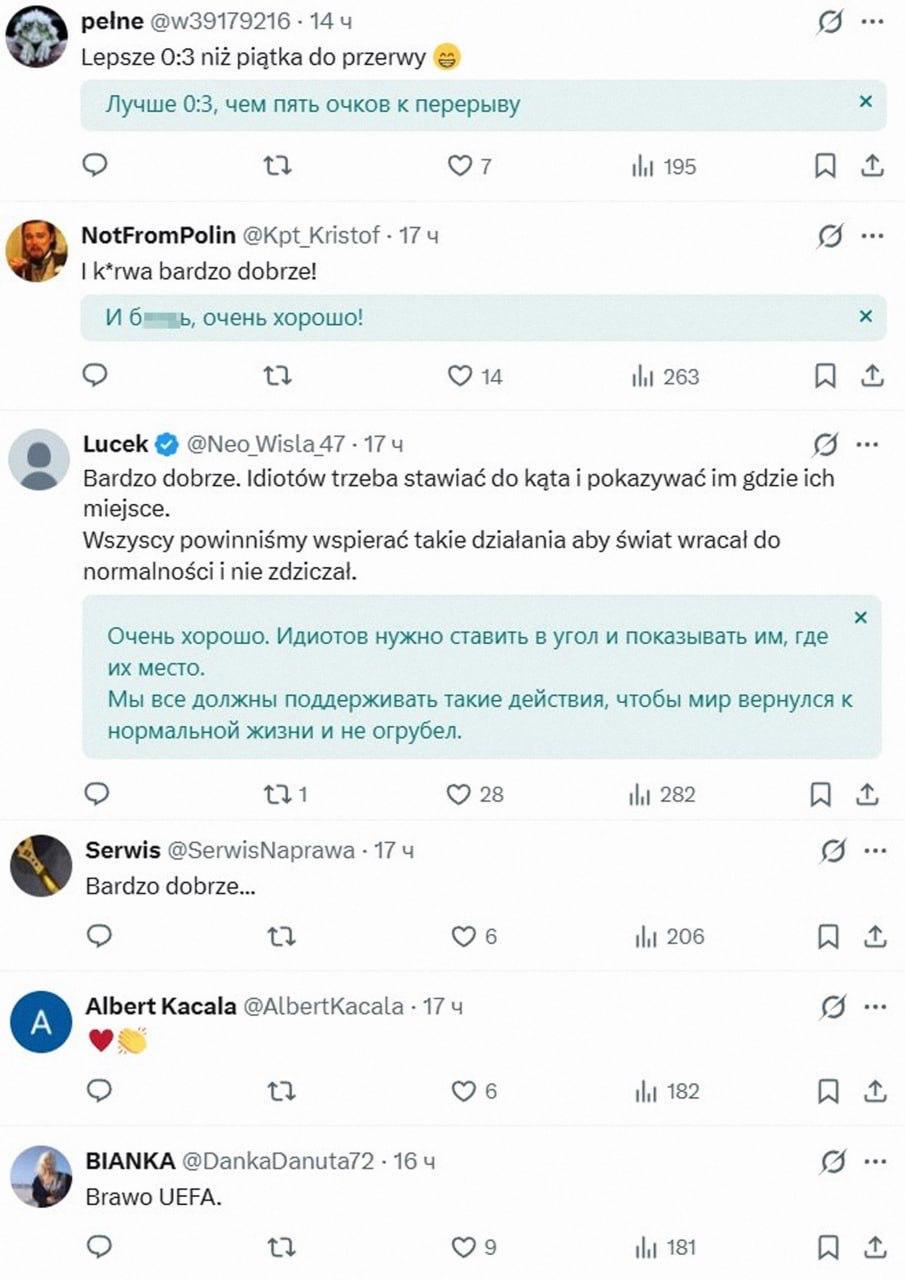Bookmark BIANKA's 'Brawo UEFA' post
Viewport: 905px width, 1280px height.
coord(826,1247)
